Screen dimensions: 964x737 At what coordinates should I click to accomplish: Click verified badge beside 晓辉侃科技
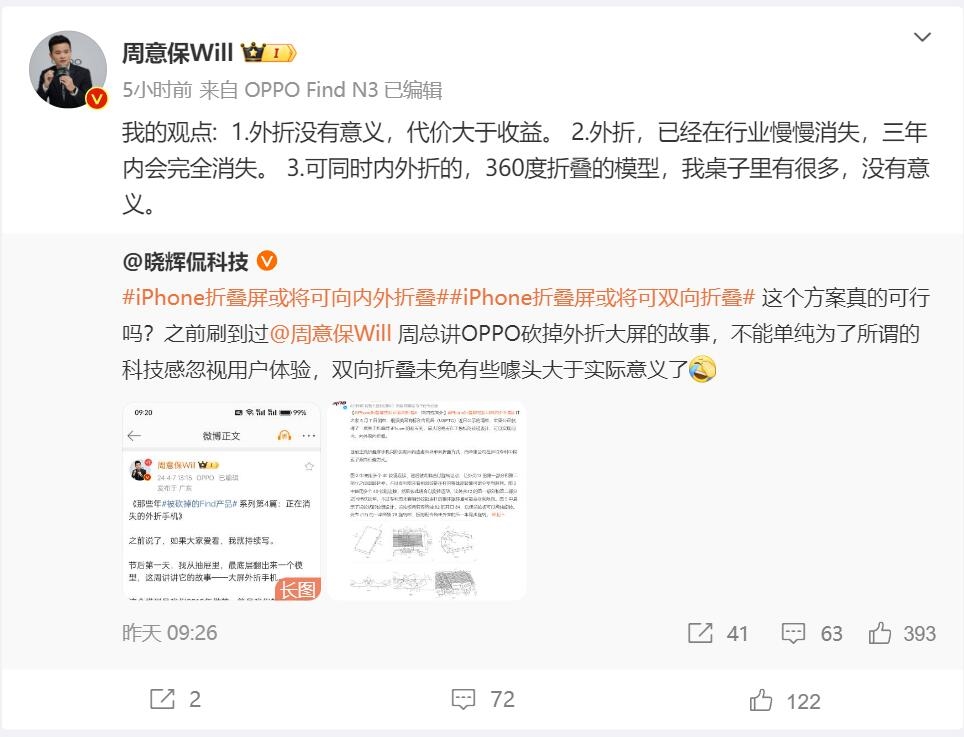click(266, 261)
